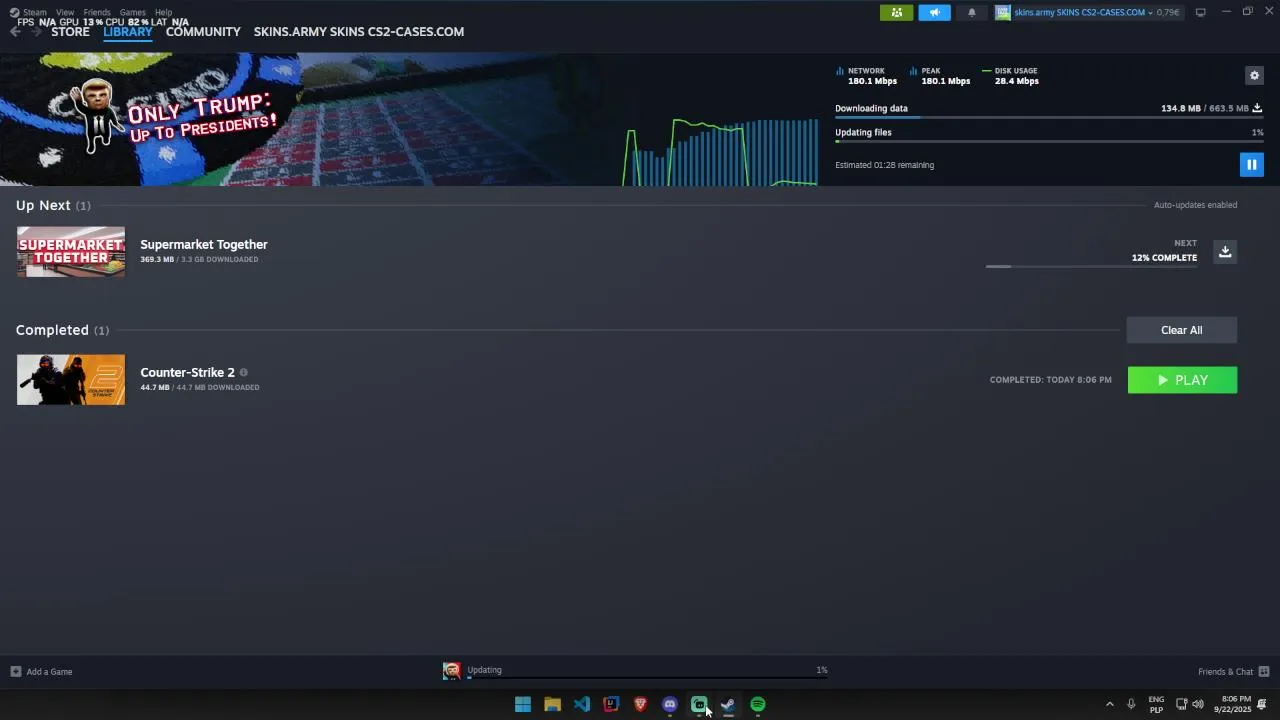Click the microphone tray icon
Image resolution: width=1280 pixels, height=720 pixels.
1131,704
